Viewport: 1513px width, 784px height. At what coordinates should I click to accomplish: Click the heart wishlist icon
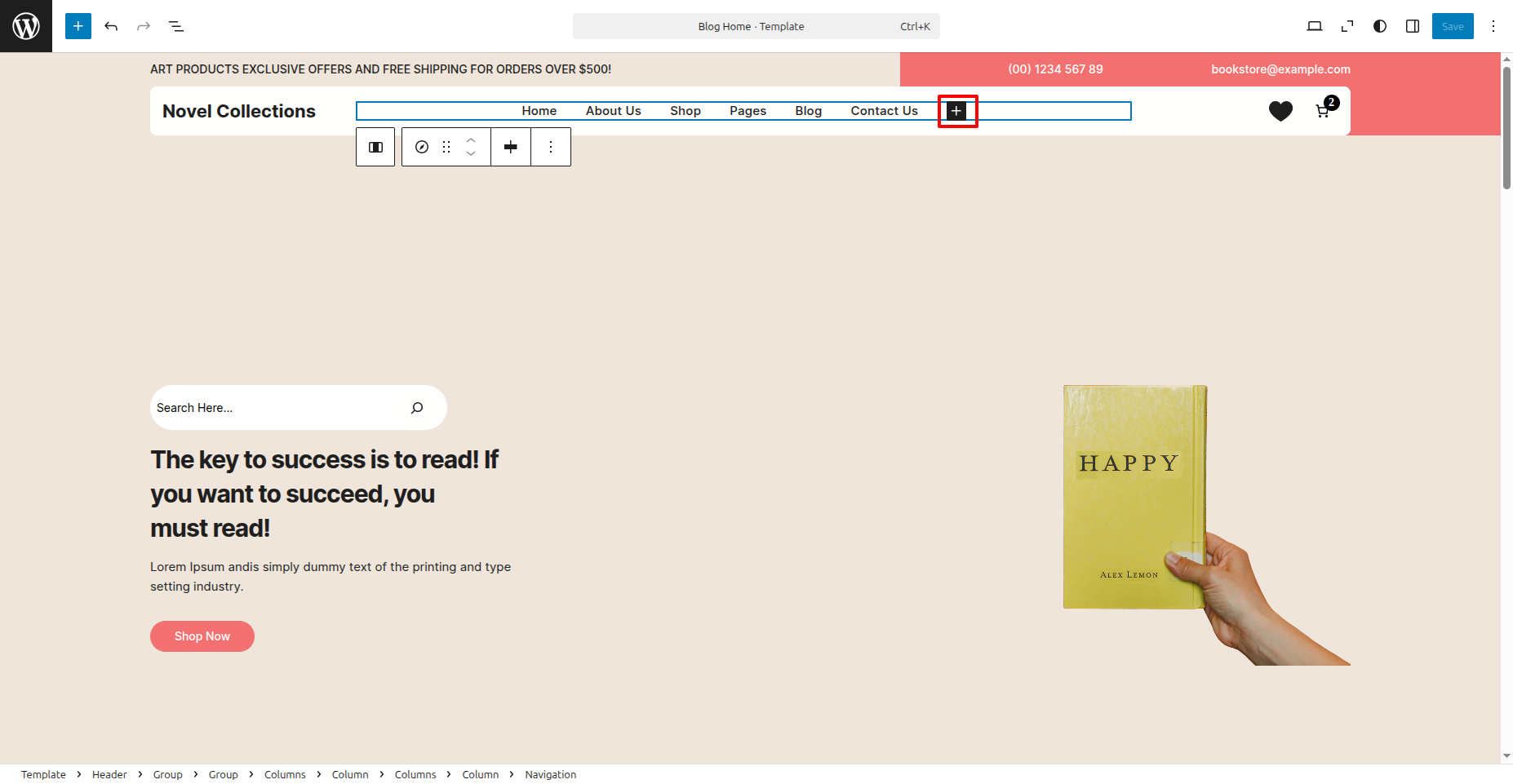coord(1280,111)
